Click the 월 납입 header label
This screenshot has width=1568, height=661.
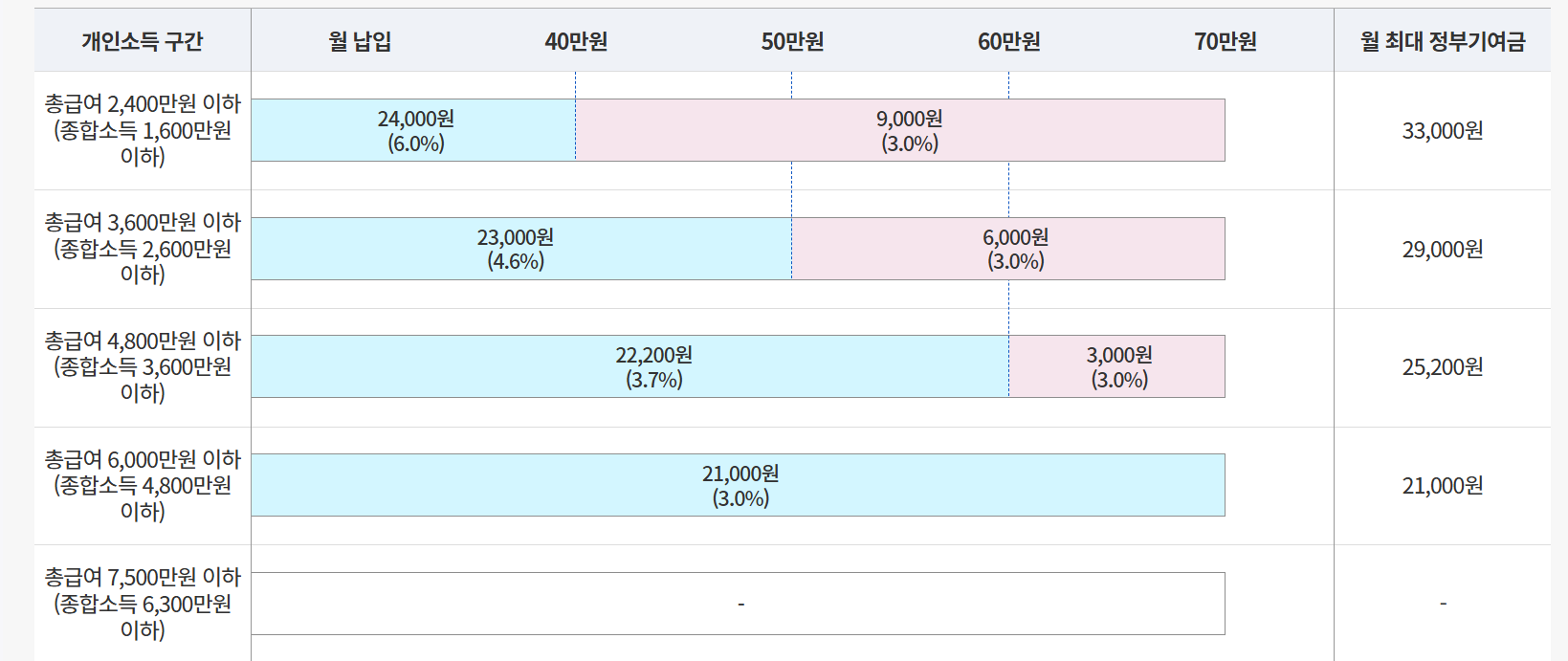click(x=360, y=41)
